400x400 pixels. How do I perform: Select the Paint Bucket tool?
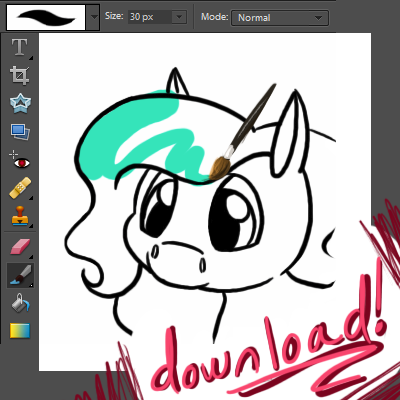(20, 303)
